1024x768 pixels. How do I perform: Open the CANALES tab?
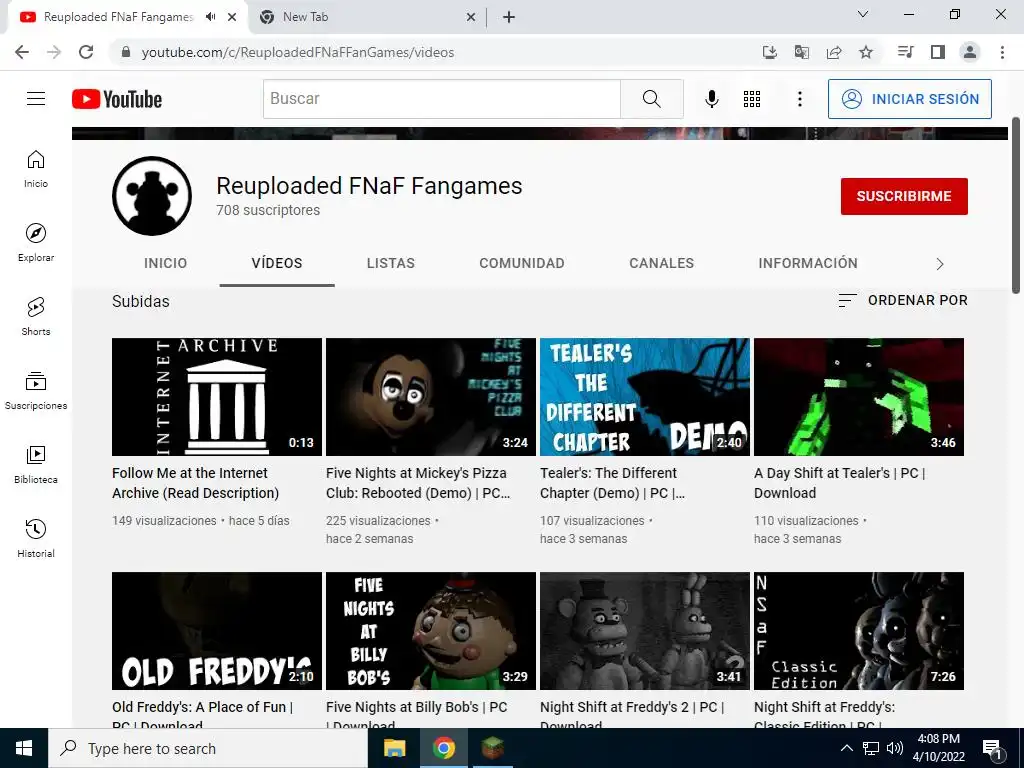click(x=662, y=263)
